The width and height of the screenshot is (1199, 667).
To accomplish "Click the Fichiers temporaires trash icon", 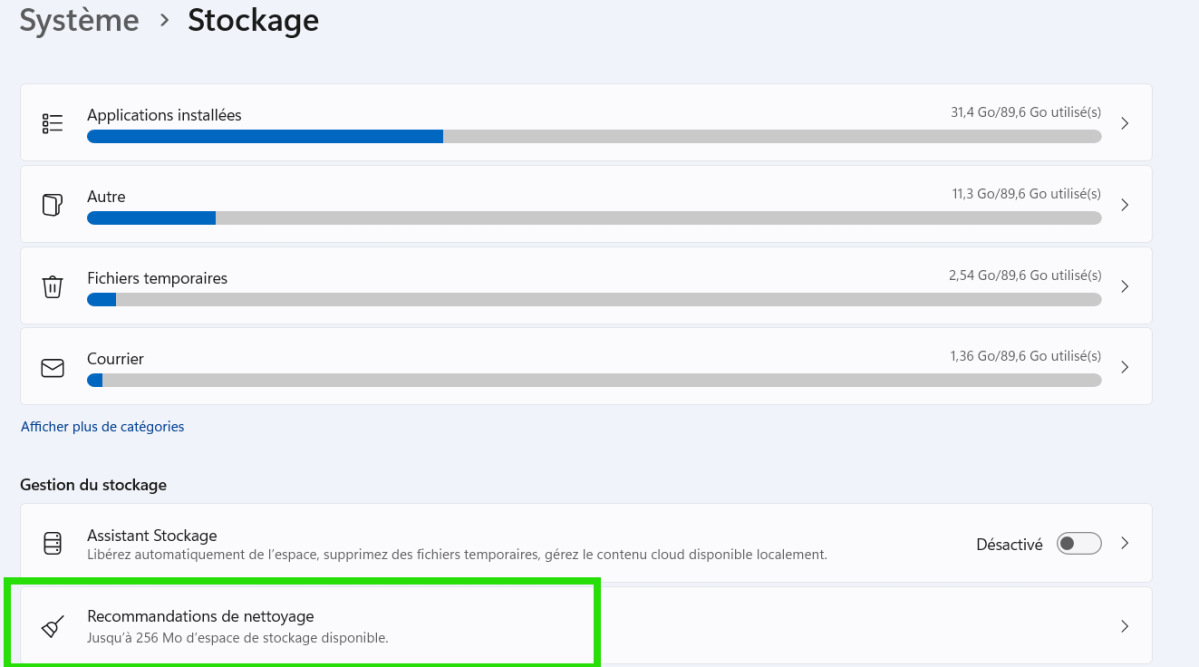I will (52, 286).
